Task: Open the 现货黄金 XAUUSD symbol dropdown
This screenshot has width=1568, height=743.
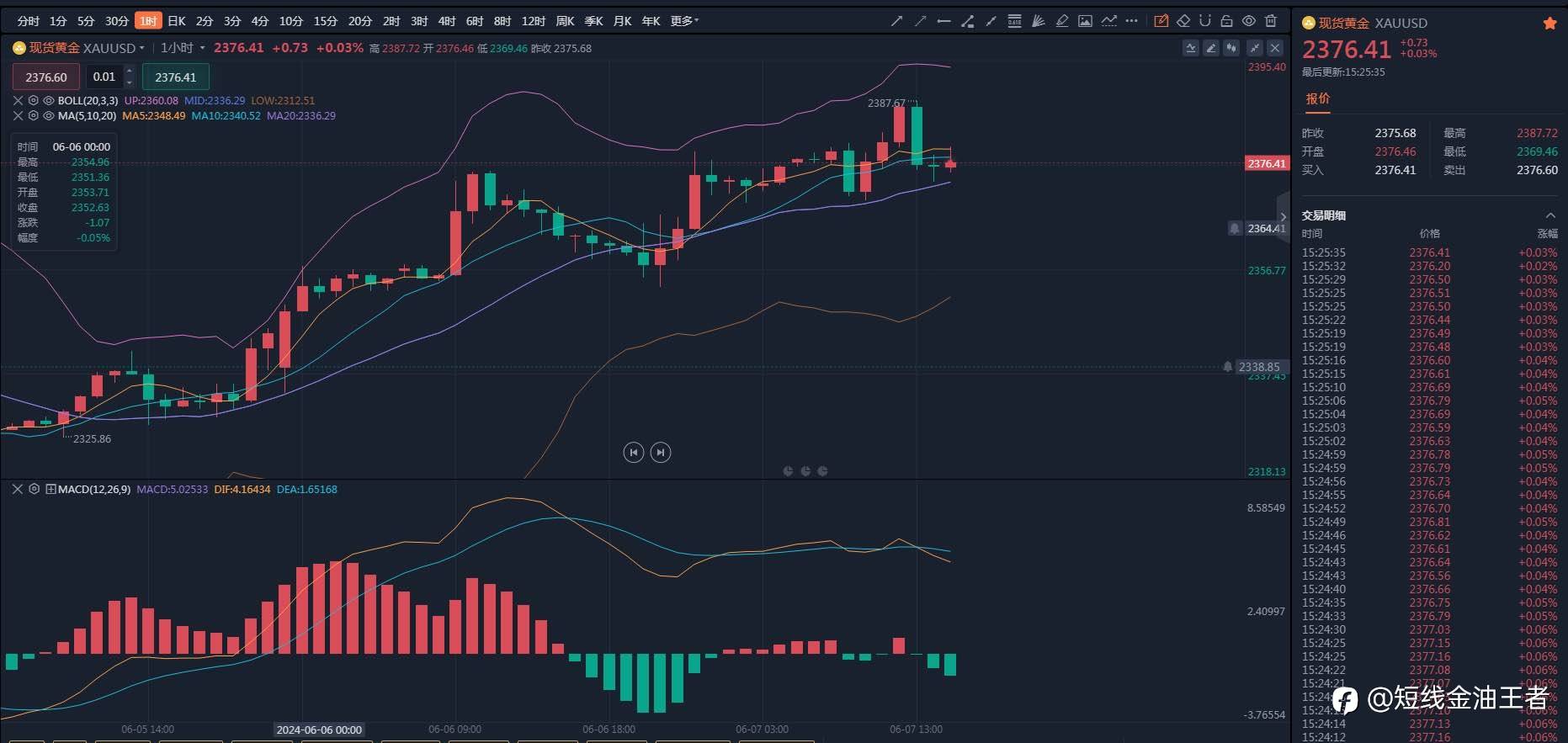Action: [x=78, y=48]
